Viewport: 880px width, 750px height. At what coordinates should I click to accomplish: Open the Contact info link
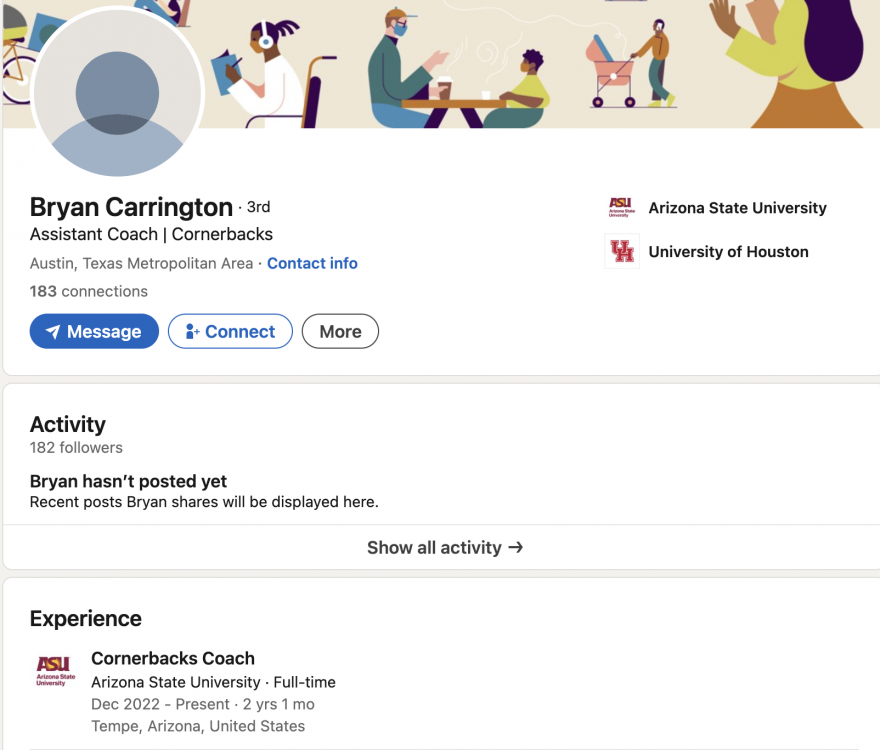[312, 263]
